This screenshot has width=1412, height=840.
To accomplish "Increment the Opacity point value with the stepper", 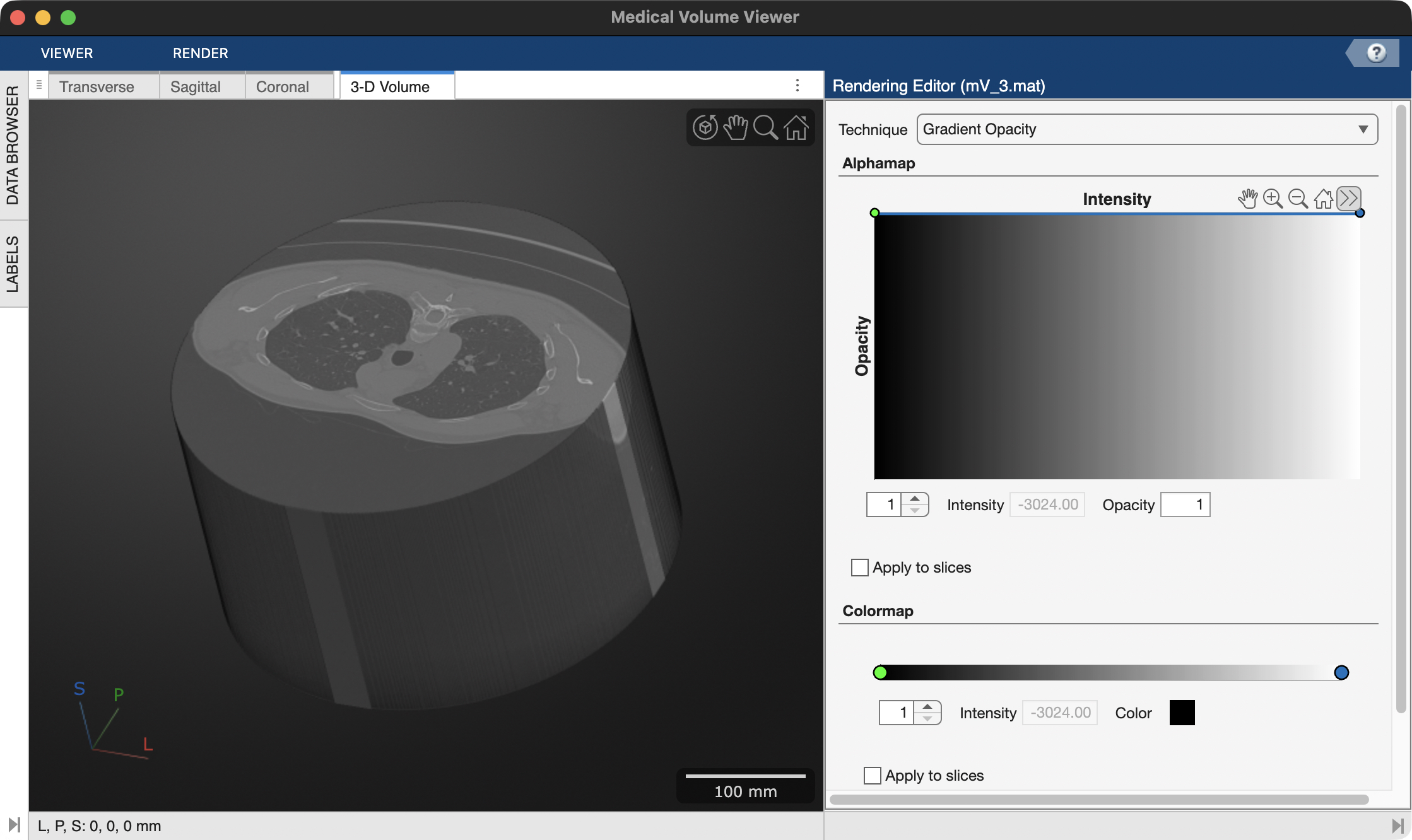I will tap(916, 499).
